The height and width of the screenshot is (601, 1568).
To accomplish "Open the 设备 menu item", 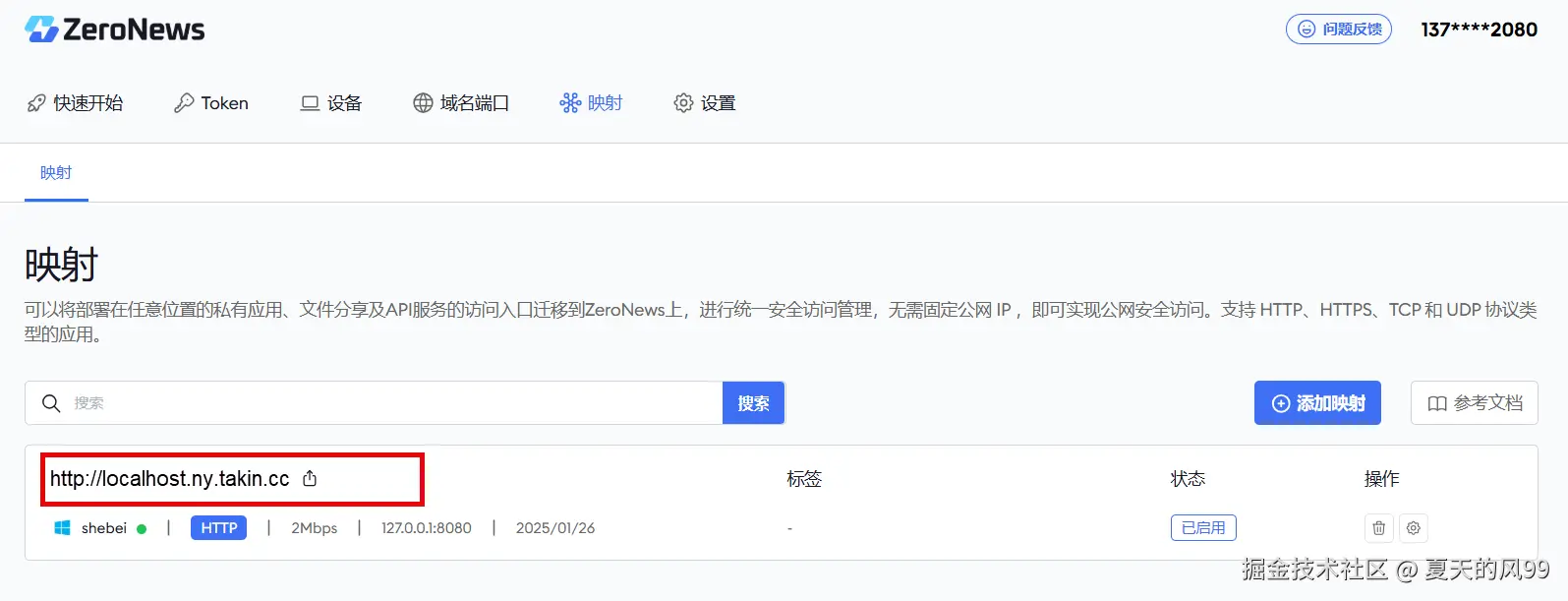I will pos(331,103).
